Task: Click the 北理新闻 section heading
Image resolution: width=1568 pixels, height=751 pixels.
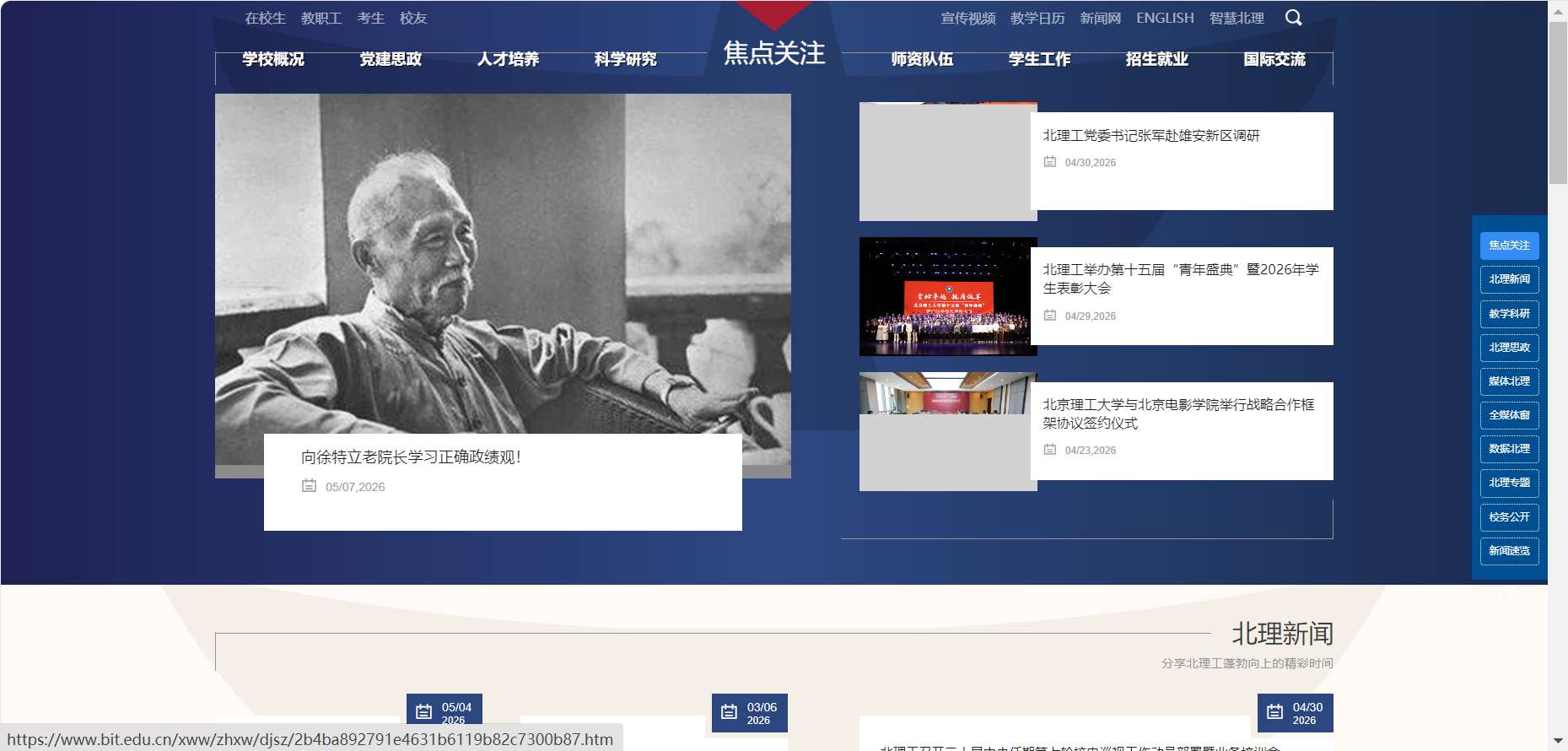Action: 1282,634
